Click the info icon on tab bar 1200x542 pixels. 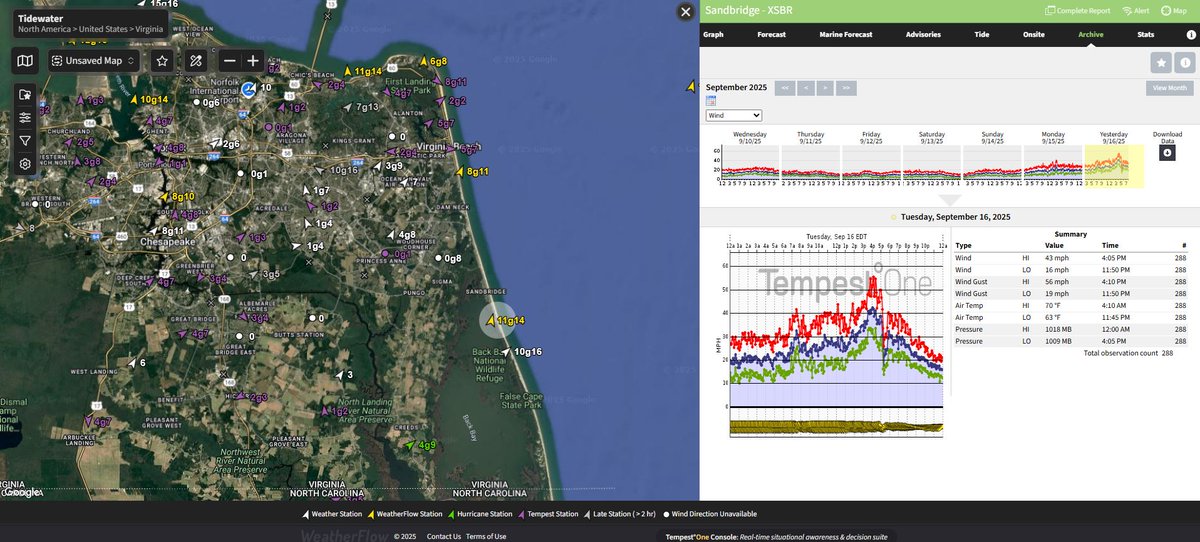[1190, 34]
